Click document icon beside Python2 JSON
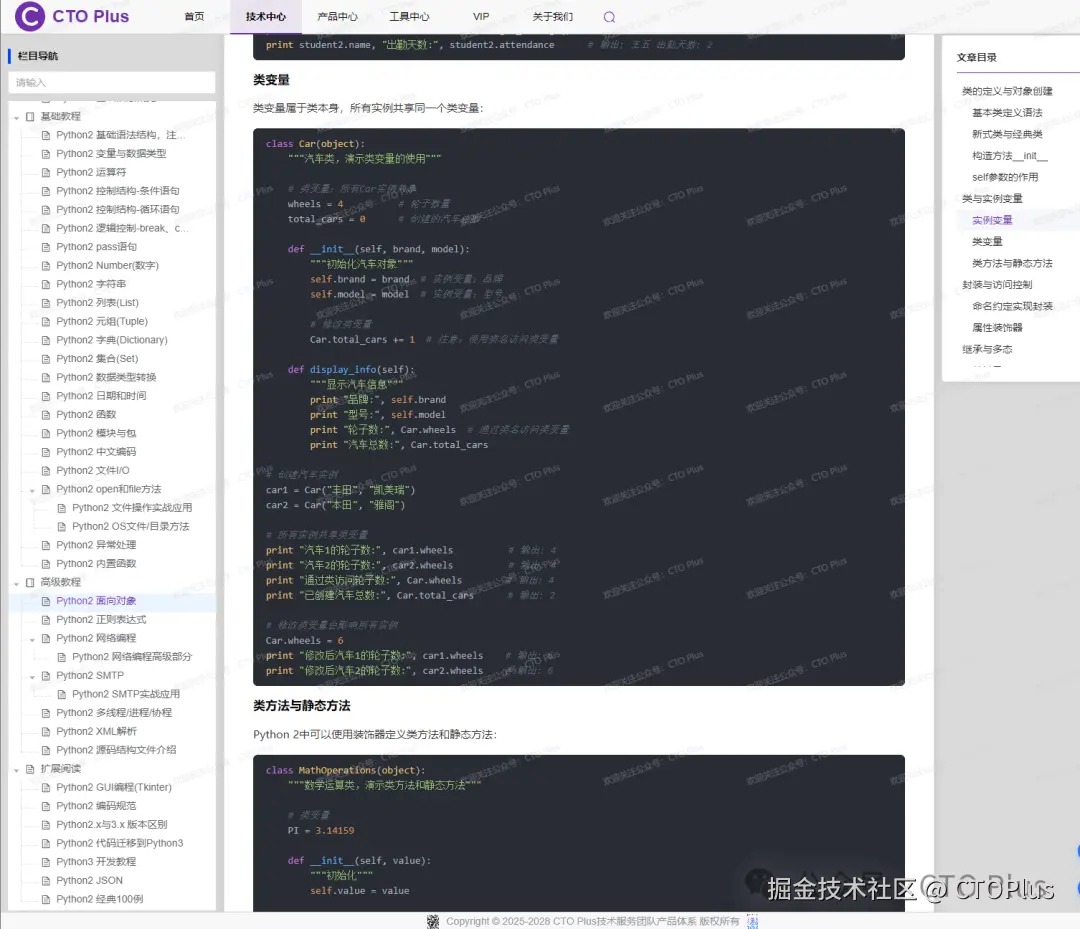The width and height of the screenshot is (1080, 929). [x=46, y=880]
